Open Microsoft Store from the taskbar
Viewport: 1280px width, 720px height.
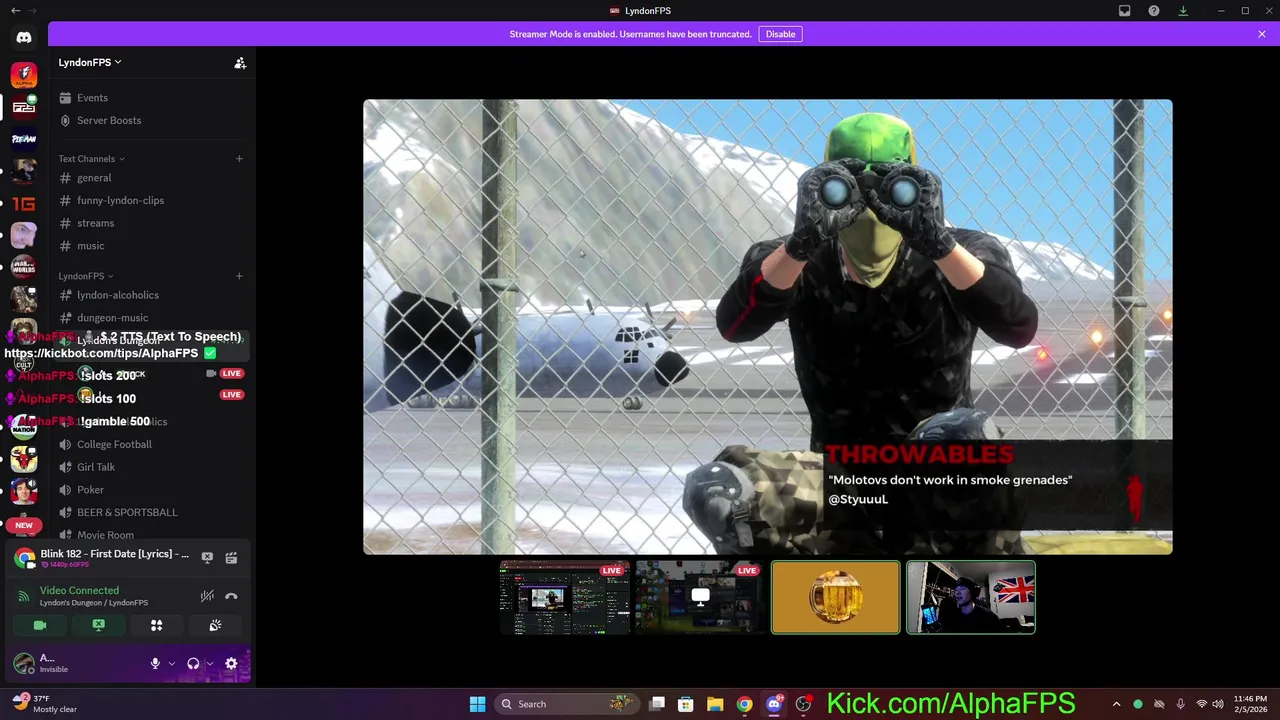click(x=686, y=704)
